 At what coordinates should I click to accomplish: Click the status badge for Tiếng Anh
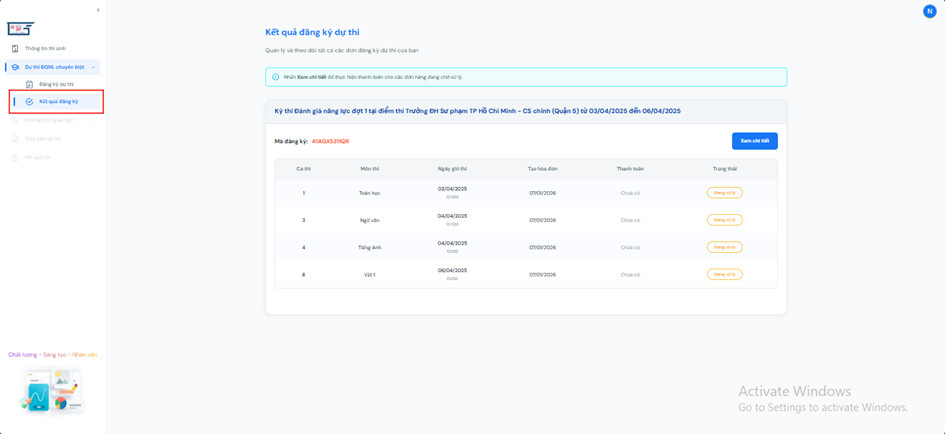click(724, 247)
